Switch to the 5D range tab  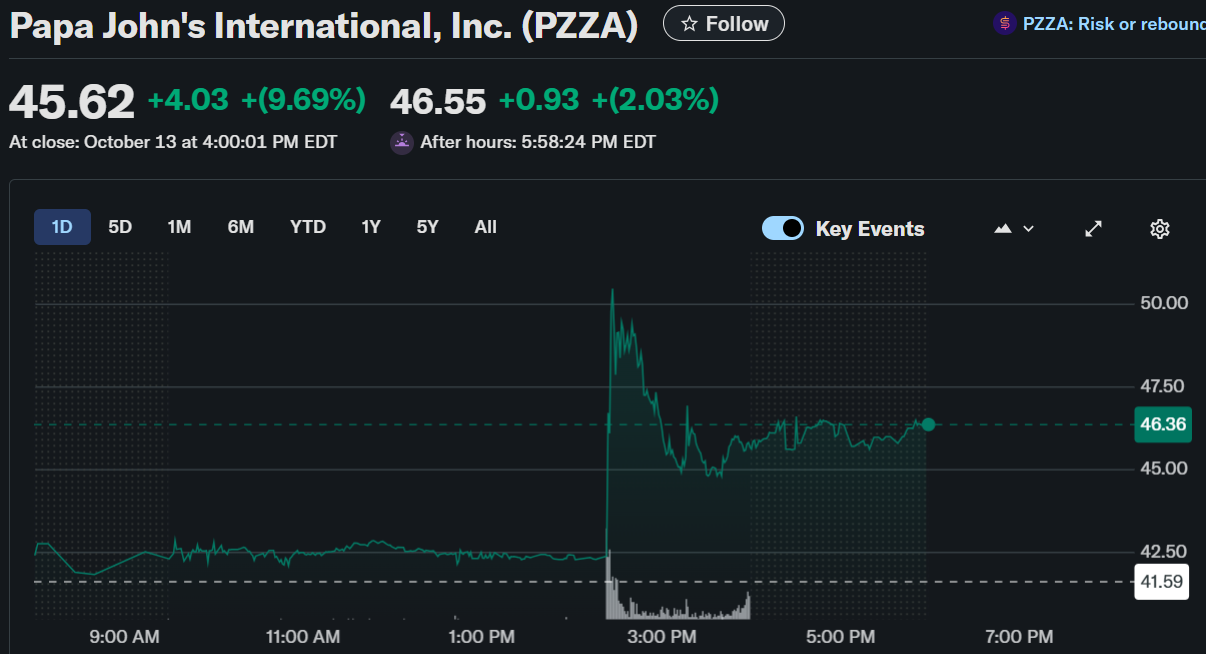[x=120, y=227]
